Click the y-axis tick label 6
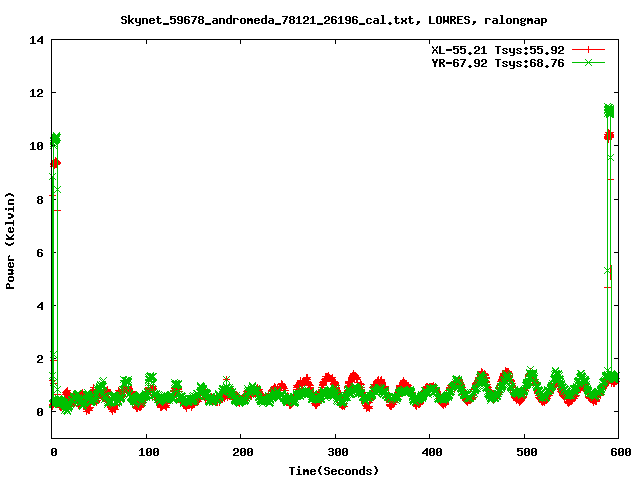 (x=40, y=253)
